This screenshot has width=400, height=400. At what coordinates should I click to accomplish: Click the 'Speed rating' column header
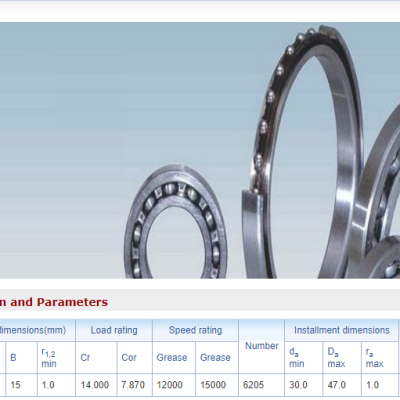click(x=195, y=330)
